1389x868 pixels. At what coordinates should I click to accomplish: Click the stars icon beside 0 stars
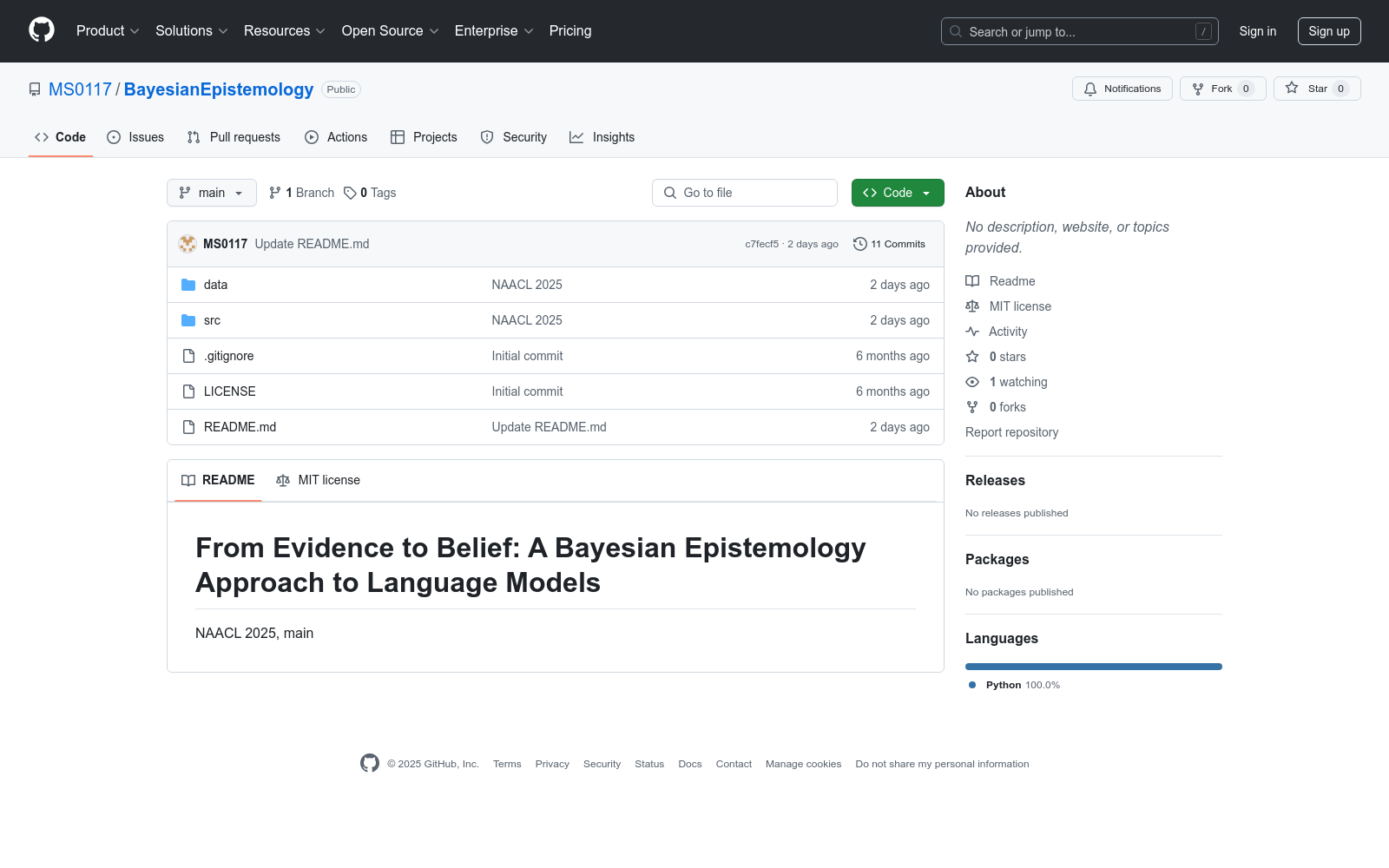972,357
